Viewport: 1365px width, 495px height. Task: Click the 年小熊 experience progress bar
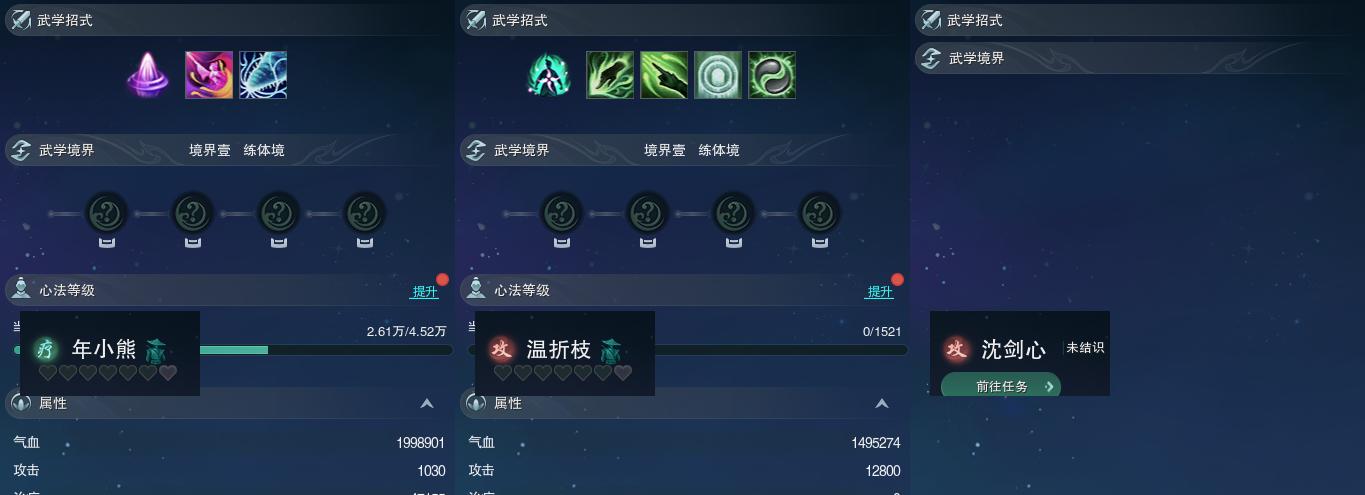(x=233, y=350)
